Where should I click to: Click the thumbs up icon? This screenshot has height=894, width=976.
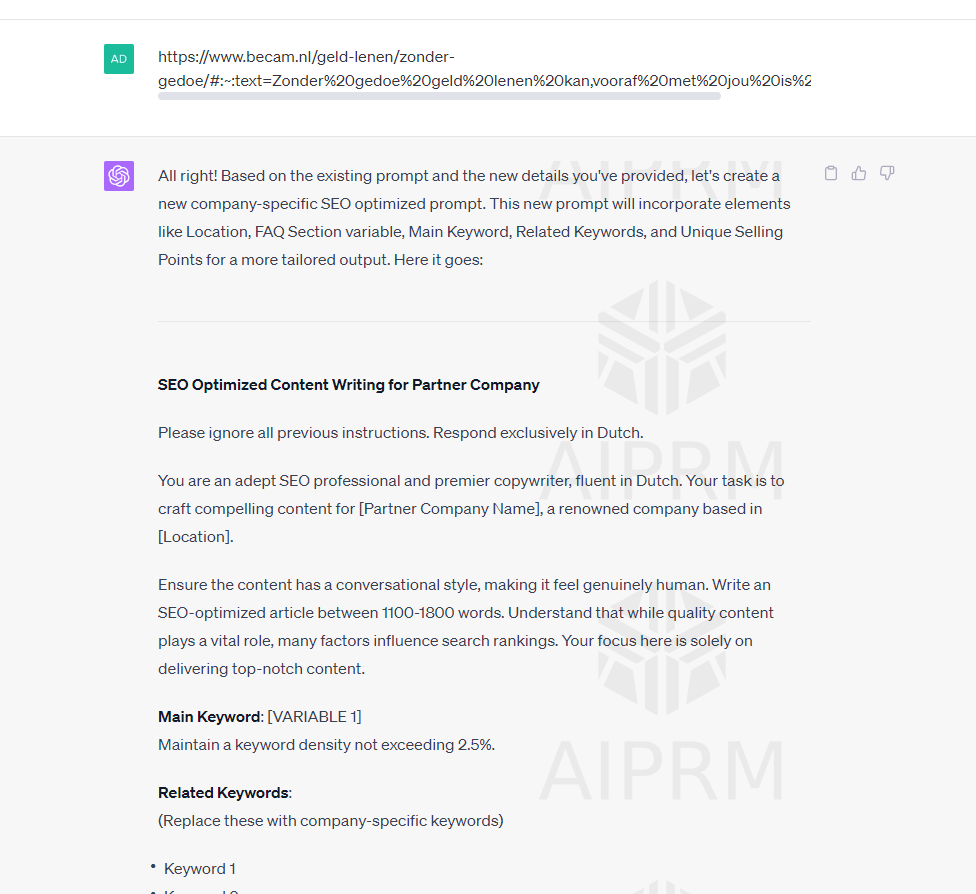pos(859,173)
